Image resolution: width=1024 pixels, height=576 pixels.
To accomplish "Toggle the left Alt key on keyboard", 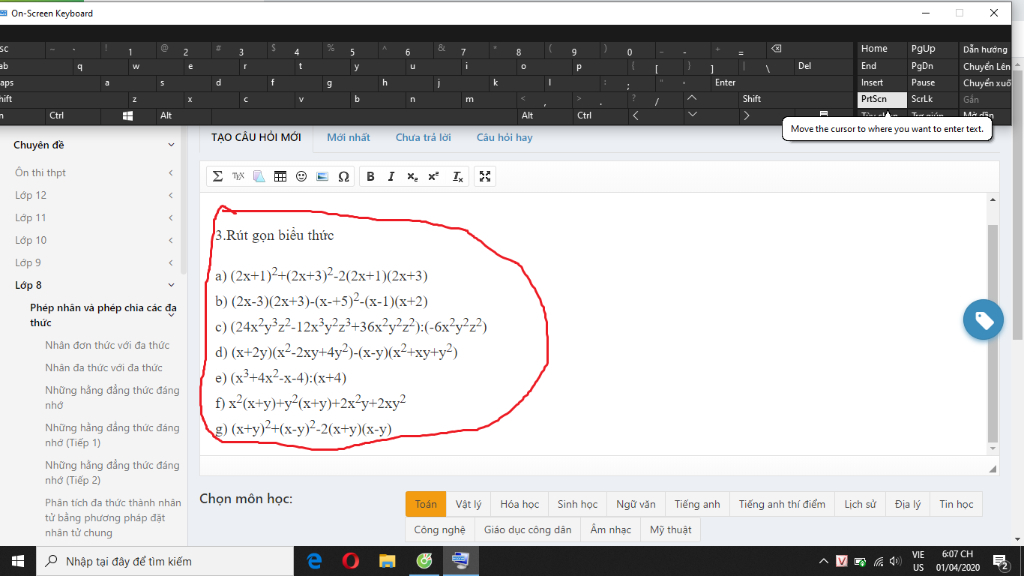I will point(183,116).
